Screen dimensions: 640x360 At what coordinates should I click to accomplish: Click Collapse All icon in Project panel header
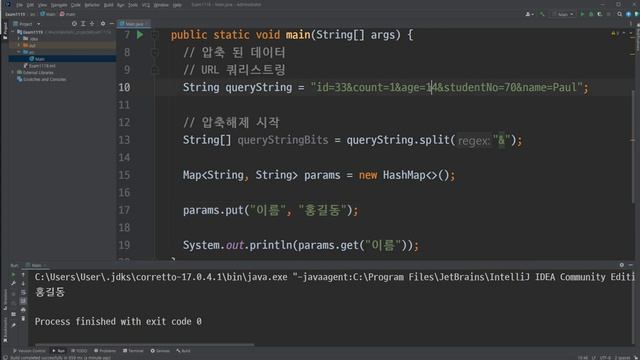[92, 24]
